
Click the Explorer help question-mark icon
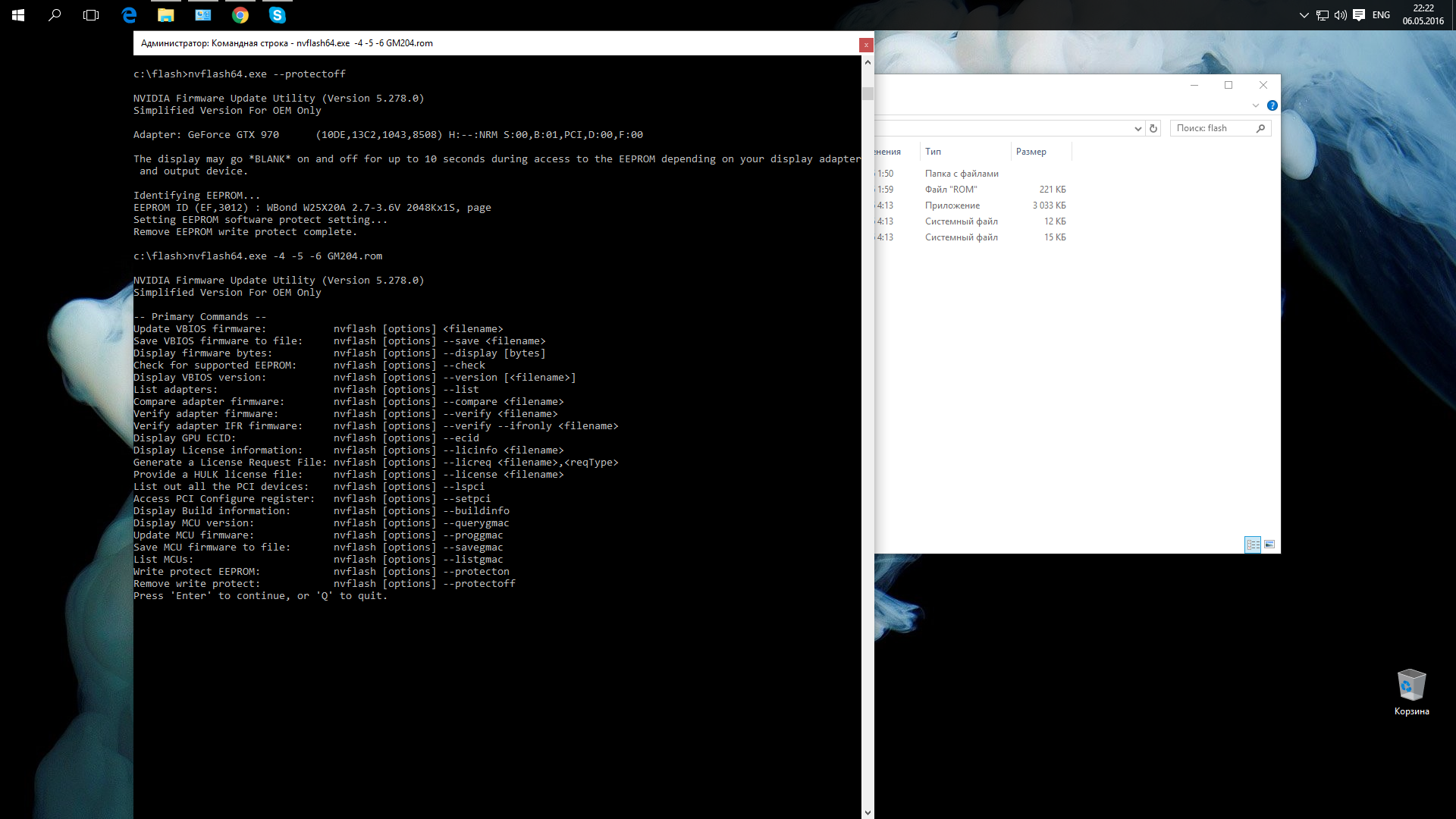coord(1272,105)
